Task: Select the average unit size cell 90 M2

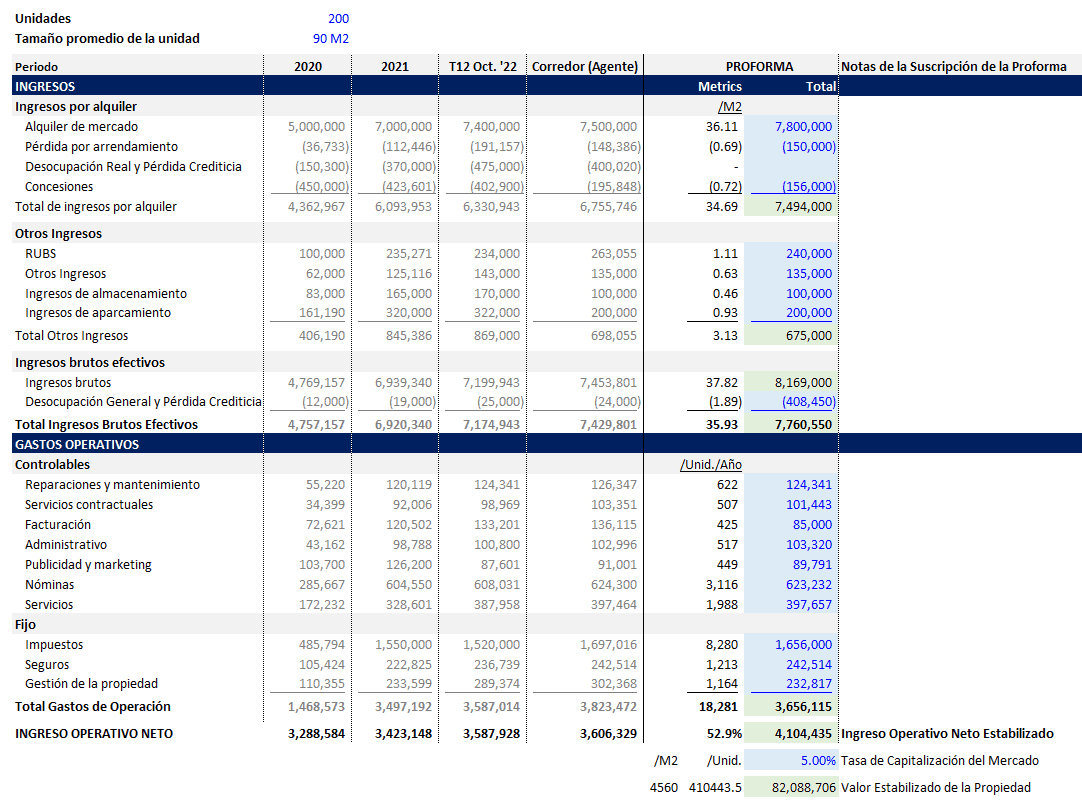Action: pyautogui.click(x=330, y=38)
